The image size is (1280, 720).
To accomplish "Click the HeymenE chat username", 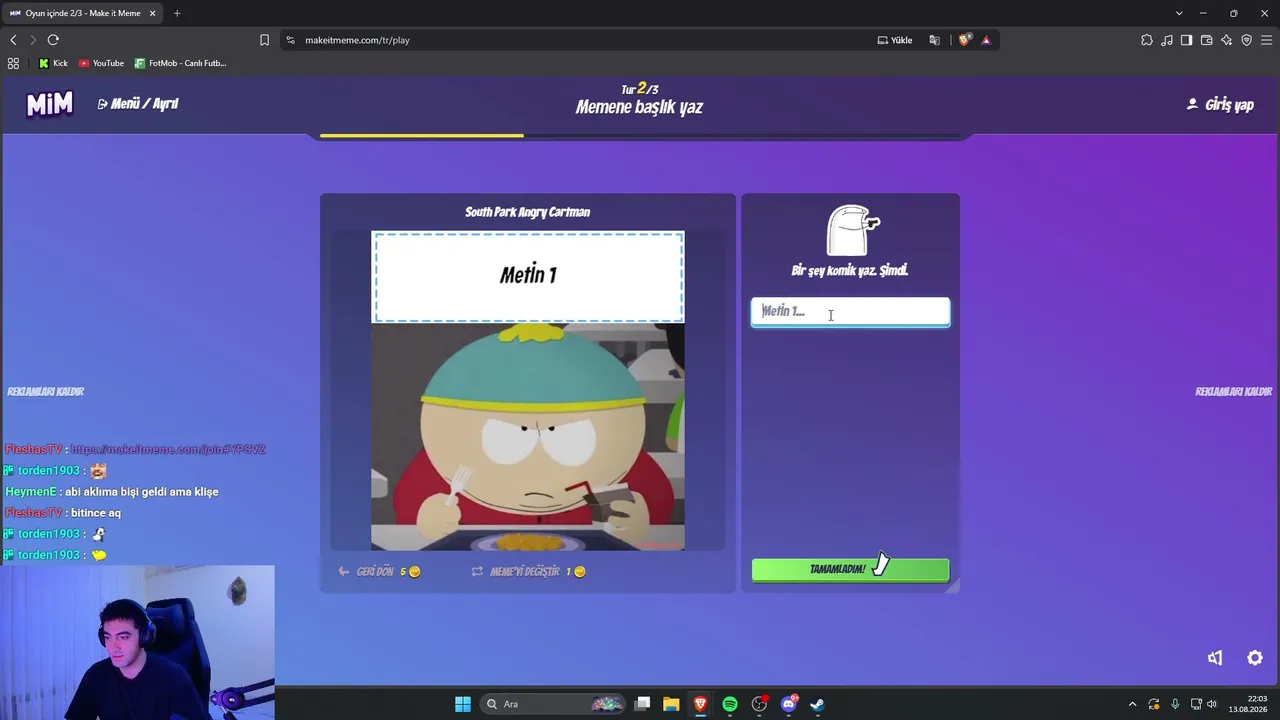I will coord(31,492).
